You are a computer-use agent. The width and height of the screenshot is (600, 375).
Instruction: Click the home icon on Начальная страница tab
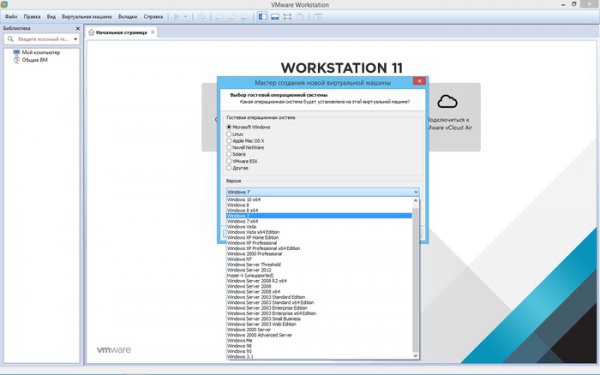click(91, 33)
